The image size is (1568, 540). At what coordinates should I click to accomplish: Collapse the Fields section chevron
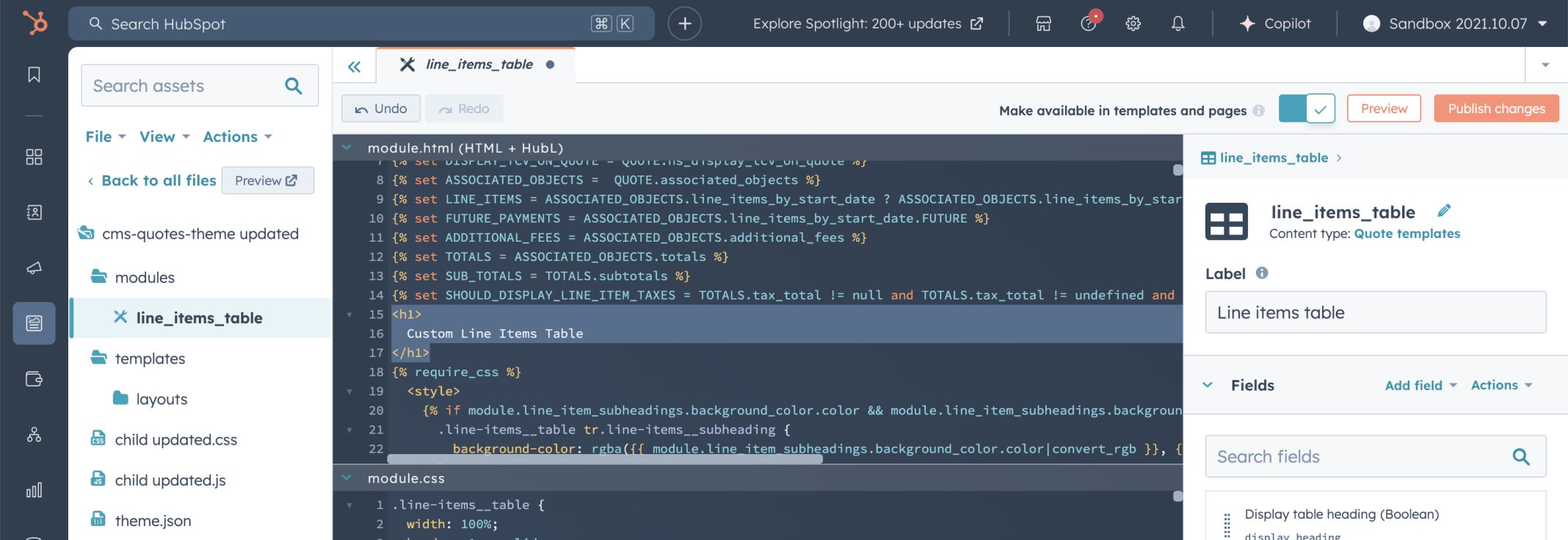pyautogui.click(x=1208, y=385)
